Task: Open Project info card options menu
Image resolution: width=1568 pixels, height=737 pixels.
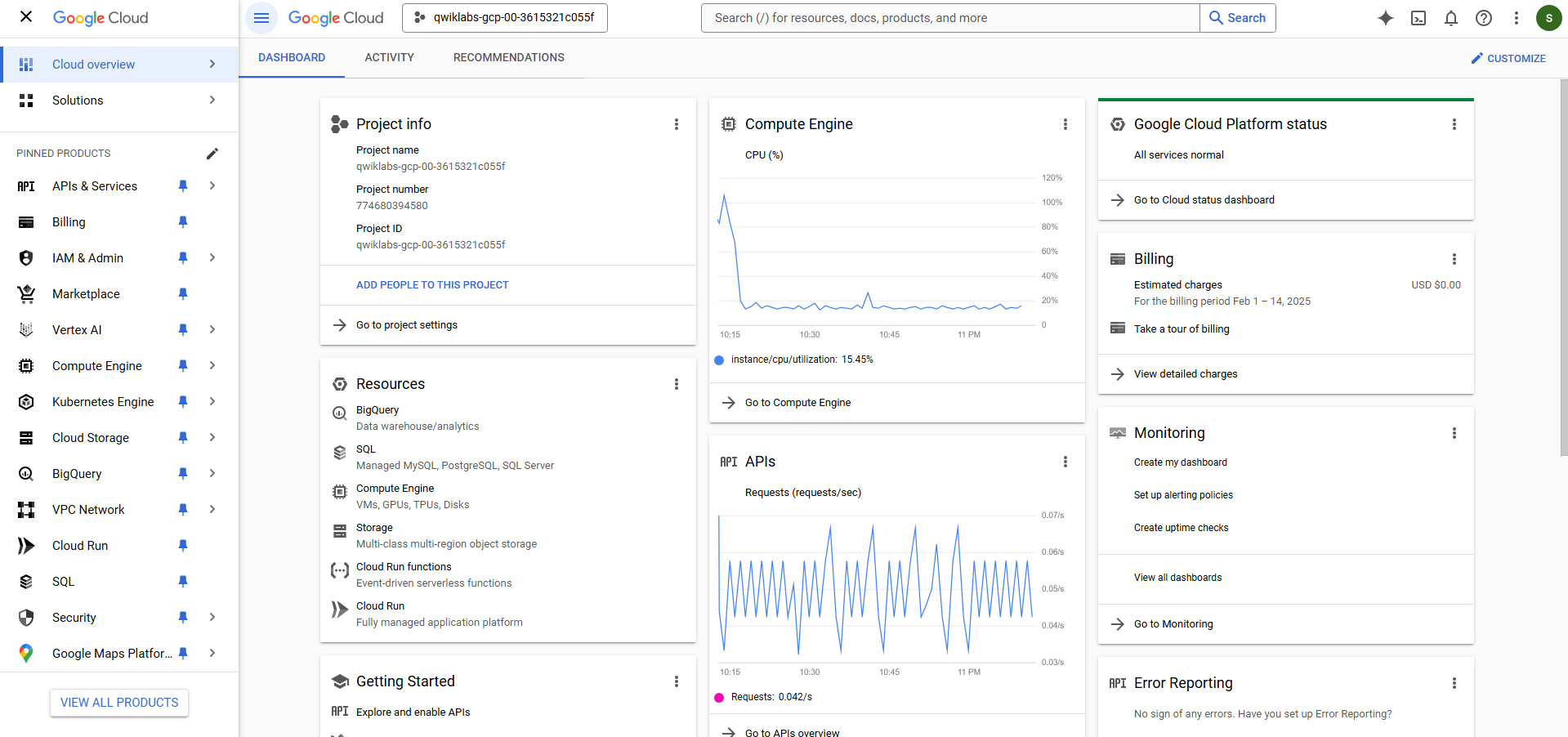Action: tap(677, 124)
